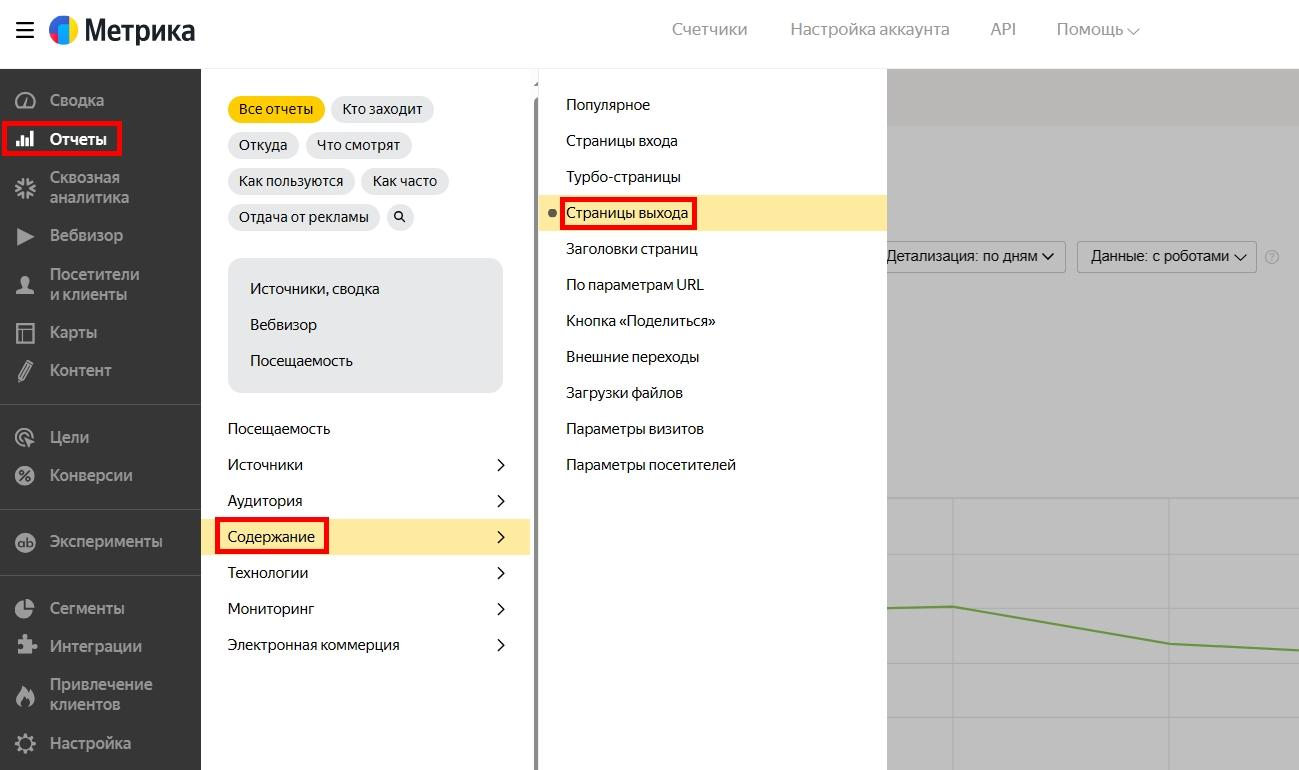
Task: Click the Цели target icon
Action: [x=26, y=438]
